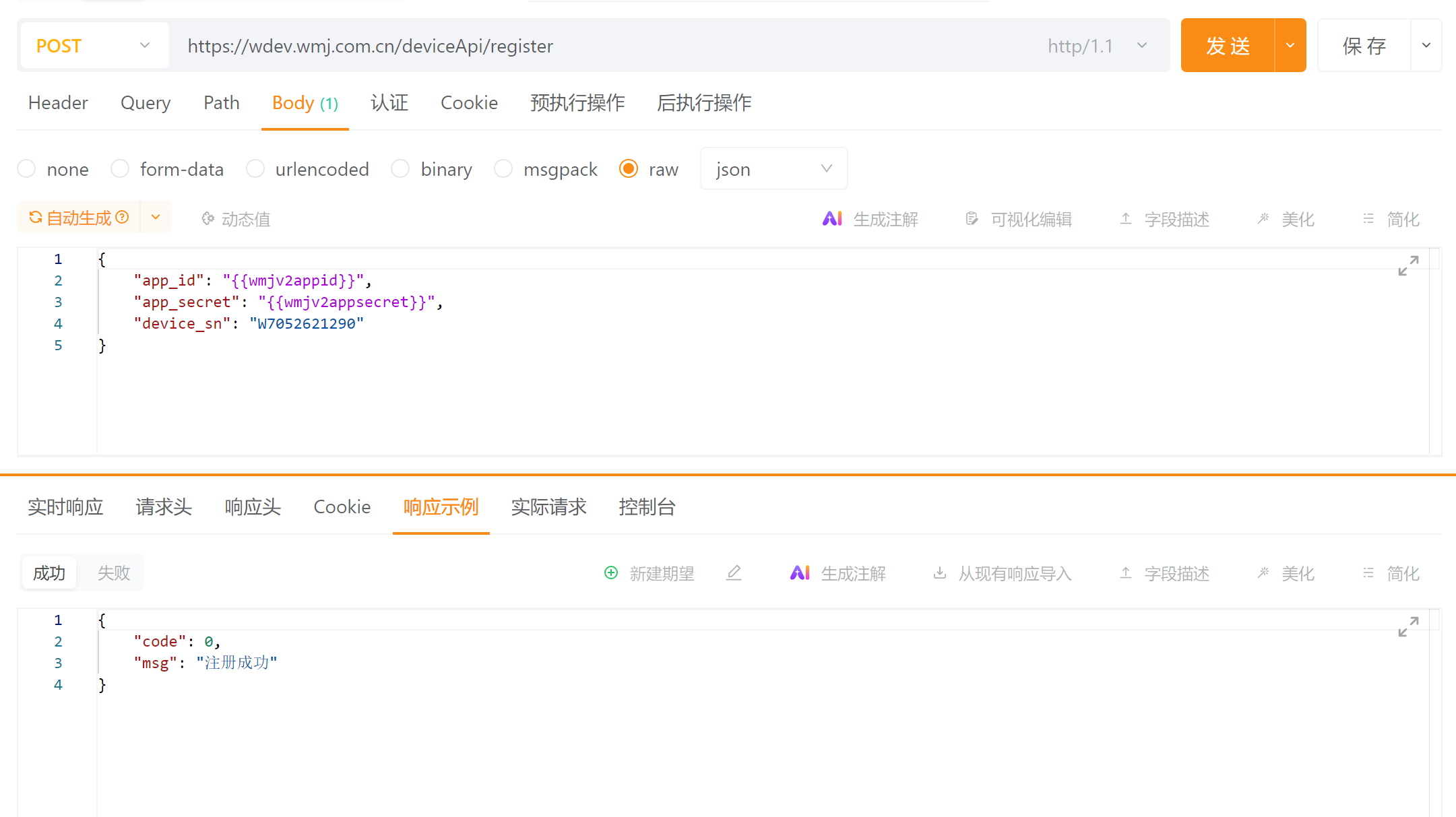Select the 响应示例 tab
The height and width of the screenshot is (817, 1456).
tap(441, 507)
